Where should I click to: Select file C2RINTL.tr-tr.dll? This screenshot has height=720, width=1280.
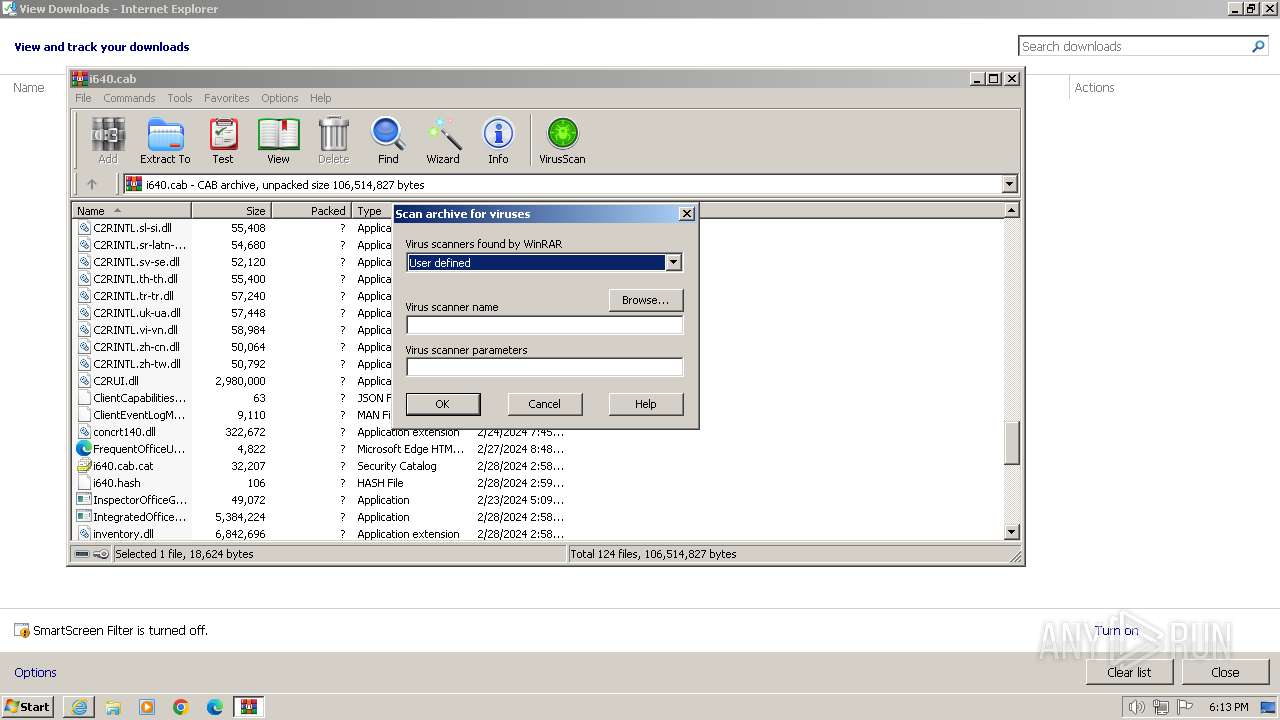click(133, 296)
